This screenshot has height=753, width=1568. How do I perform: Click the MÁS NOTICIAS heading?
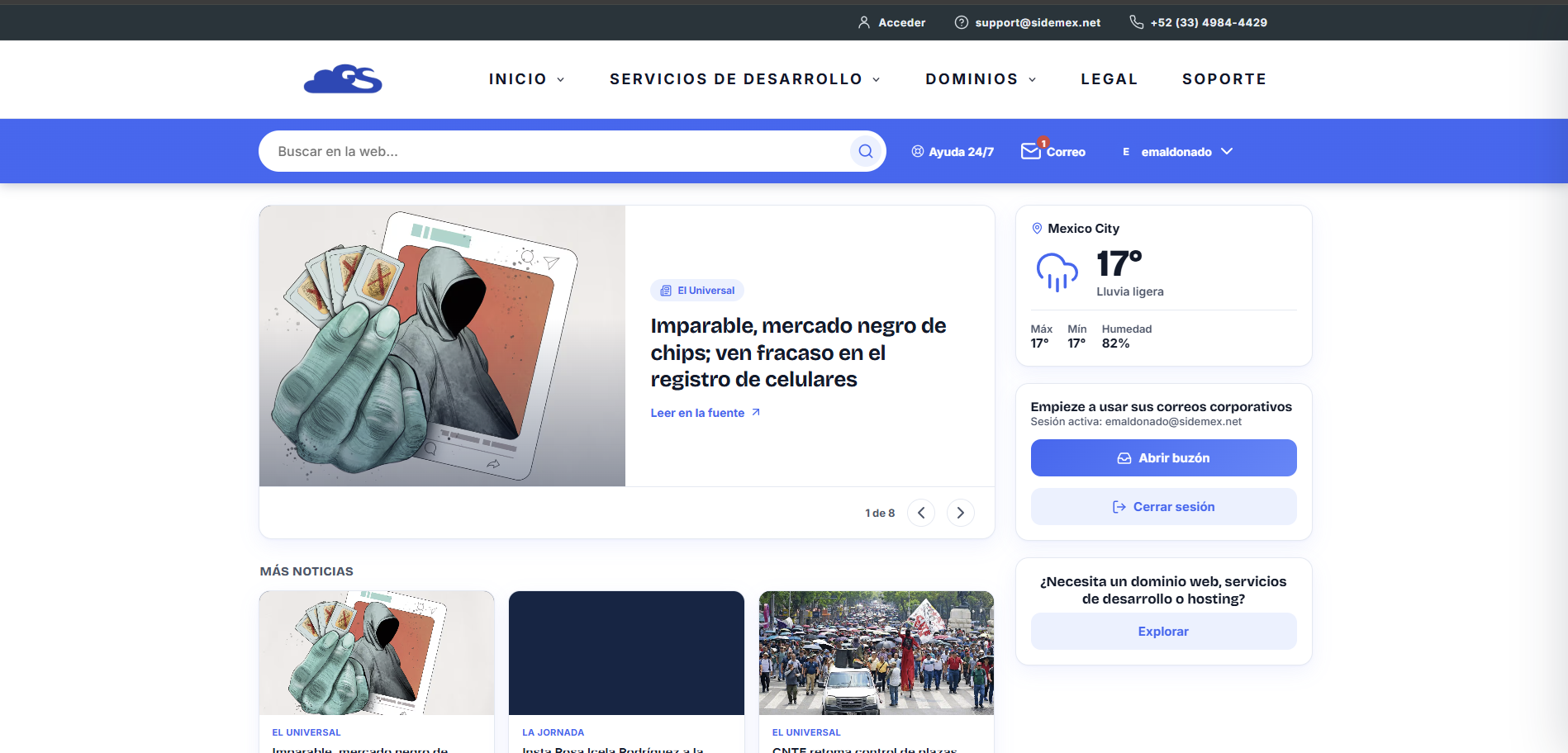pos(306,571)
